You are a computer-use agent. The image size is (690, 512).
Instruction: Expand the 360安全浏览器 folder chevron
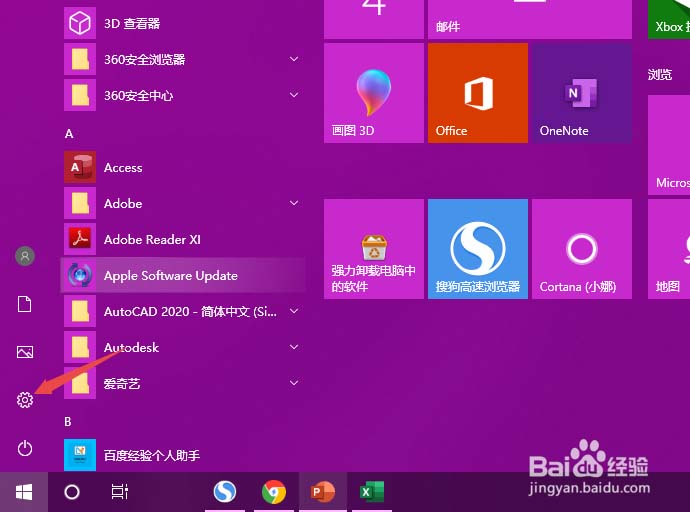(x=294, y=59)
